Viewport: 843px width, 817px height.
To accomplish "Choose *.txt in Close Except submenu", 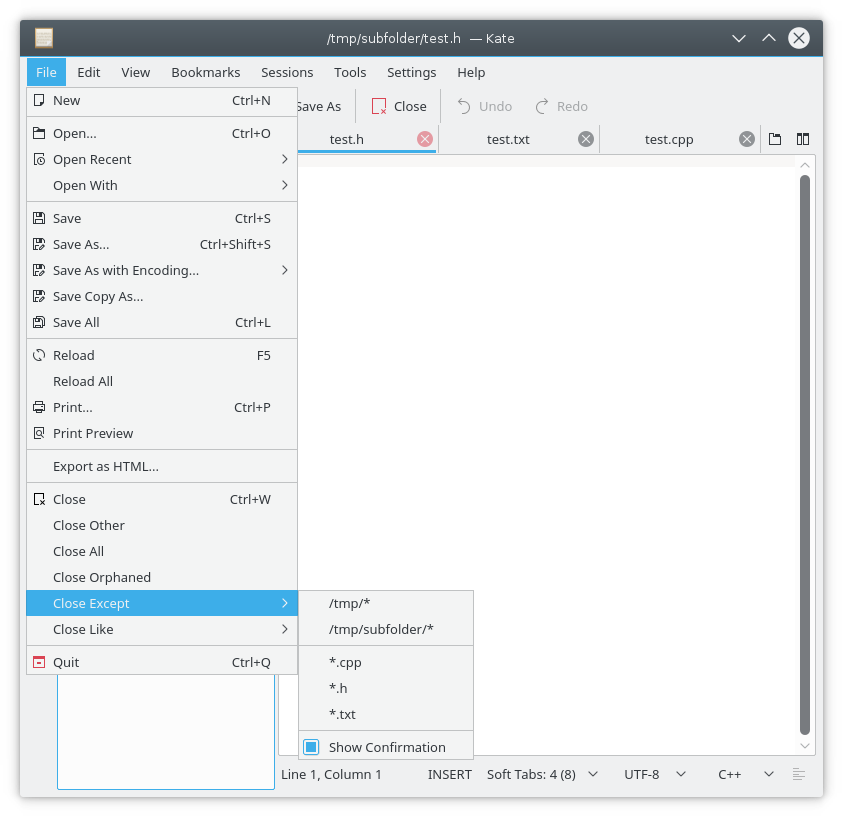I will tap(386, 714).
